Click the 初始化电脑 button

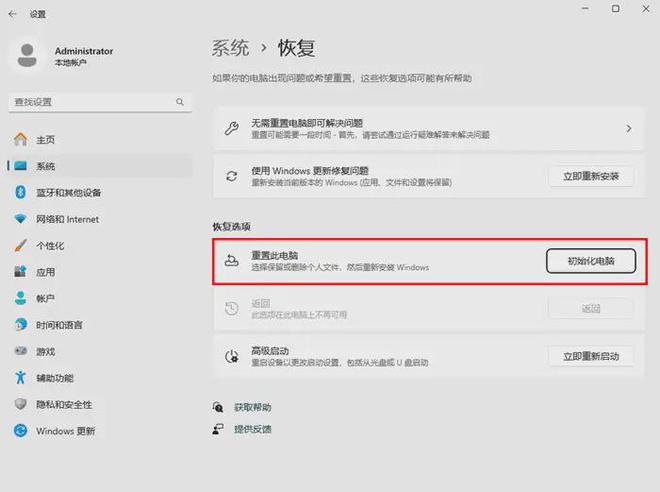click(591, 261)
